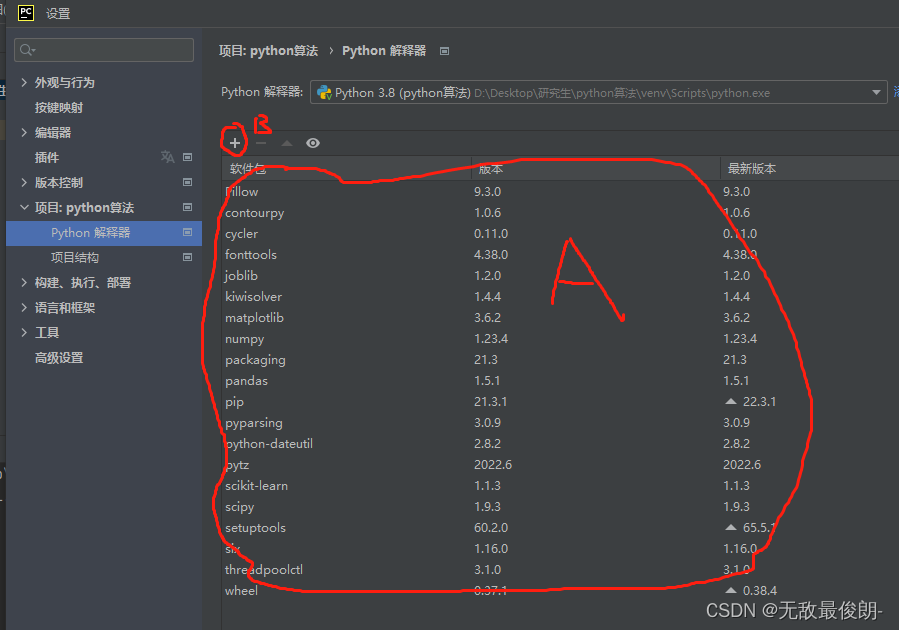
Task: Click the icon beside Python 解释器 breadcrumb
Action: (442, 50)
